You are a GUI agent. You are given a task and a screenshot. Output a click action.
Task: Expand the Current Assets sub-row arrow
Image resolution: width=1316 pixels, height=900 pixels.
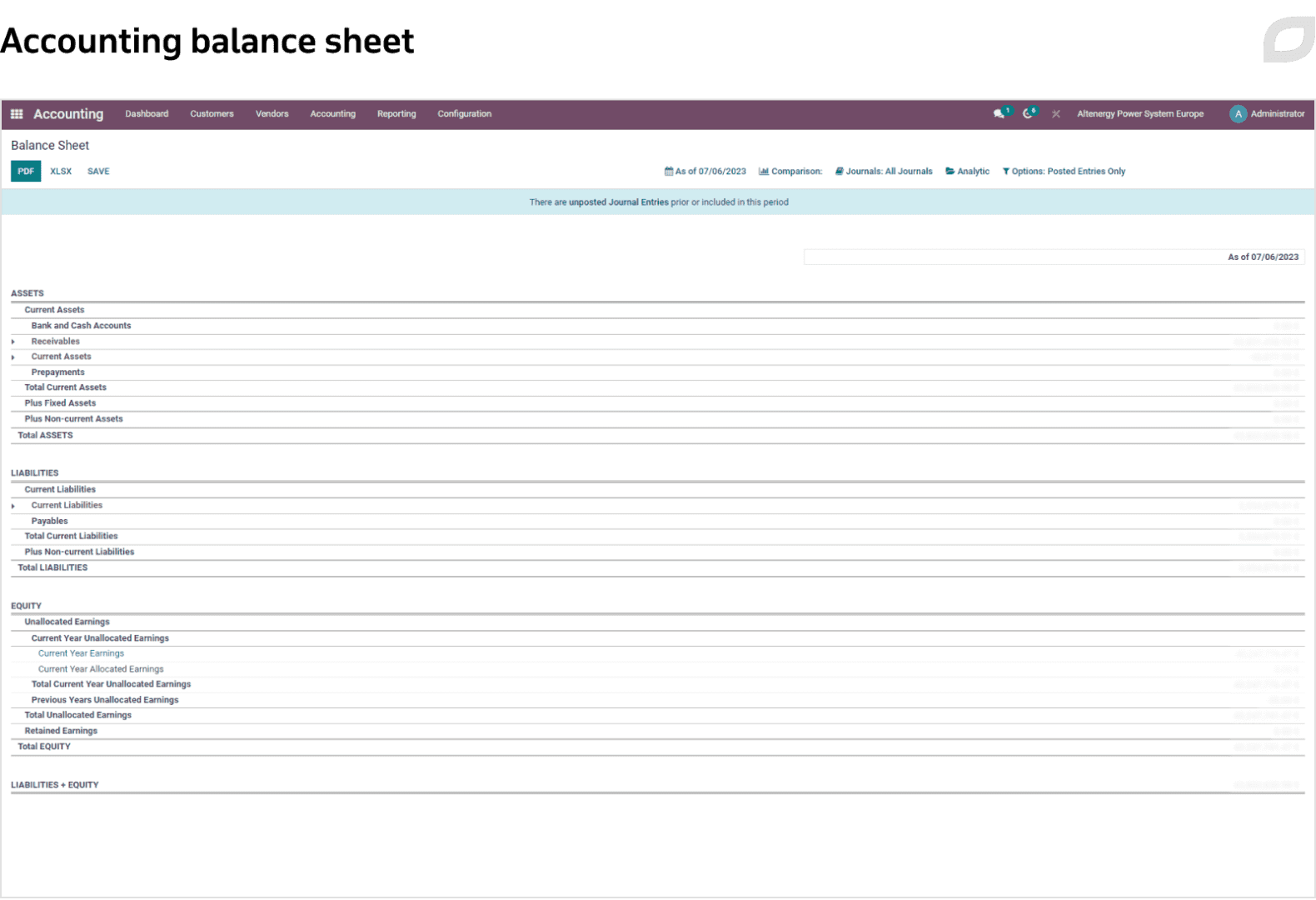tap(13, 357)
